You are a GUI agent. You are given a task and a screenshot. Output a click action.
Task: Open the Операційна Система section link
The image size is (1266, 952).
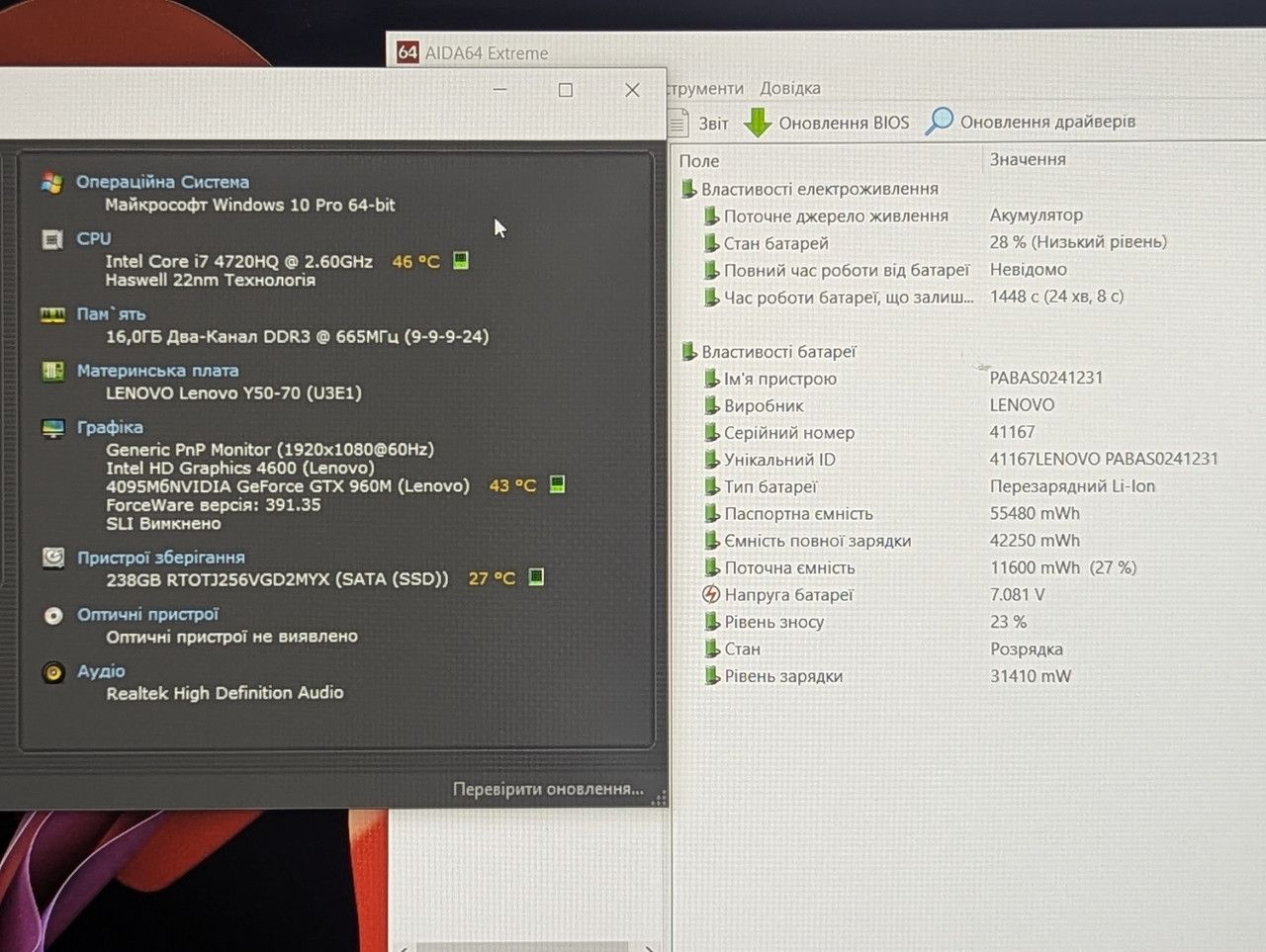coord(162,182)
